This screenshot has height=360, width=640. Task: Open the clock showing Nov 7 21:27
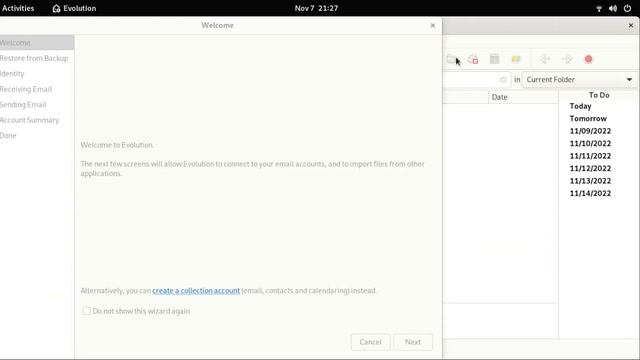[x=316, y=8]
